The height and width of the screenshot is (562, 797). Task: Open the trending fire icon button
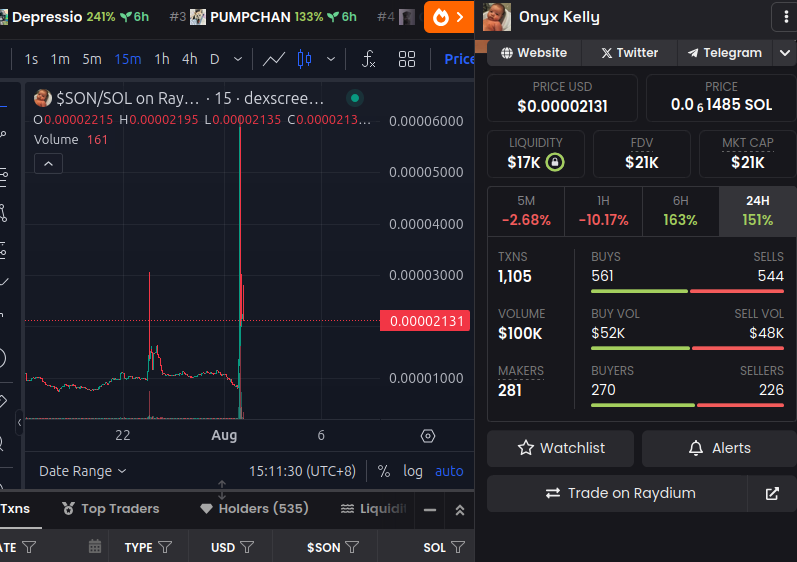[449, 17]
